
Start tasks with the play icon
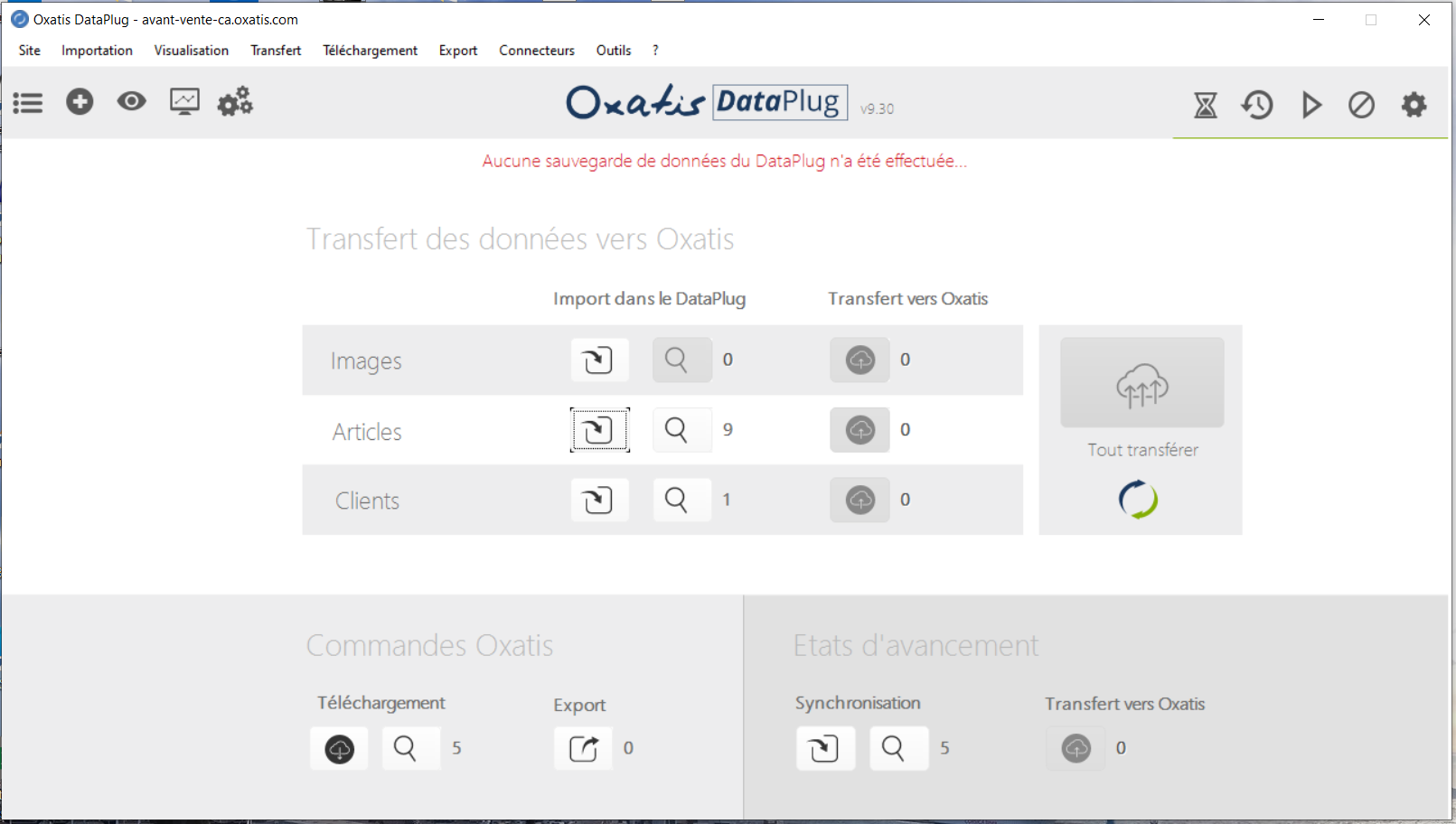coord(1311,106)
